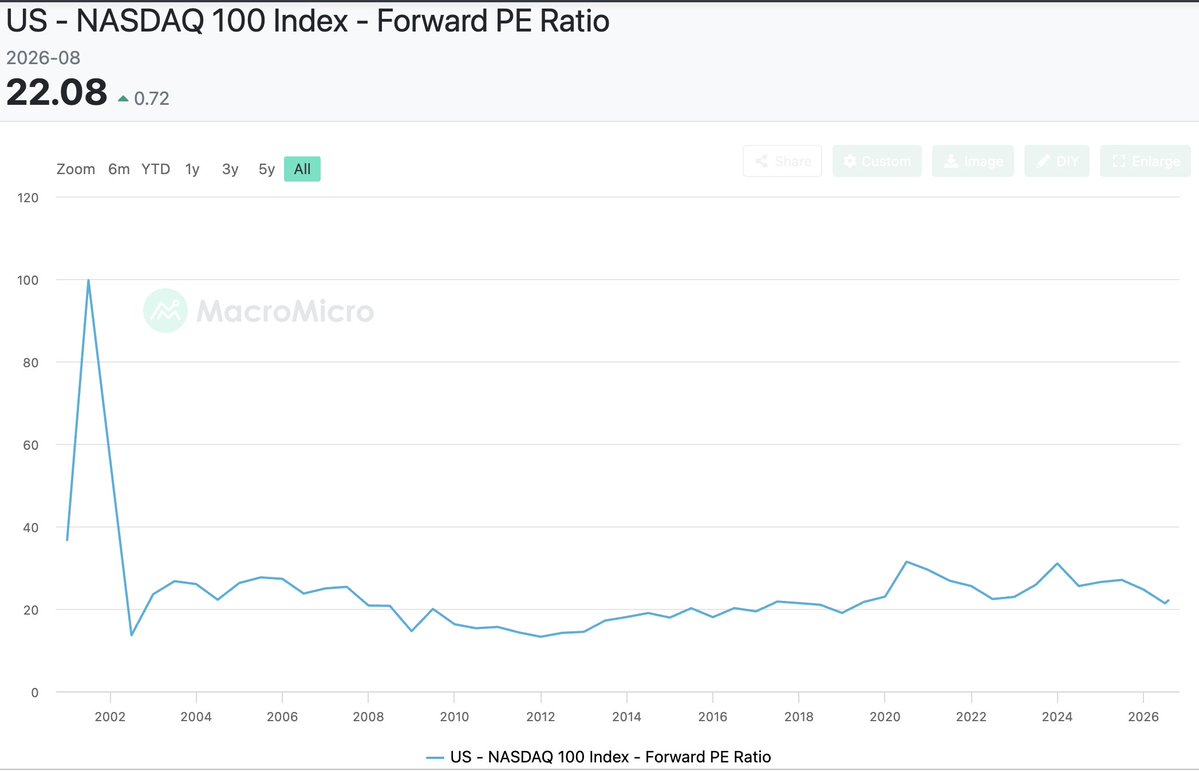The image size is (1199, 771).
Task: Click the 2026 x-axis label
Action: pyautogui.click(x=1143, y=717)
